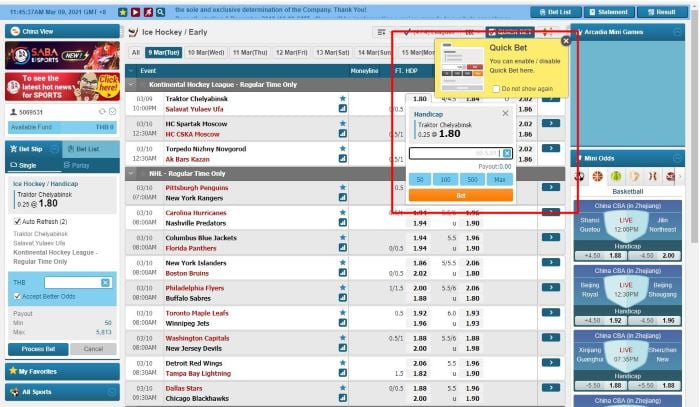Viewport: 700px width, 407px height.
Task: Open statistics chart for Traktor Chelyabinsk match
Action: (x=342, y=108)
